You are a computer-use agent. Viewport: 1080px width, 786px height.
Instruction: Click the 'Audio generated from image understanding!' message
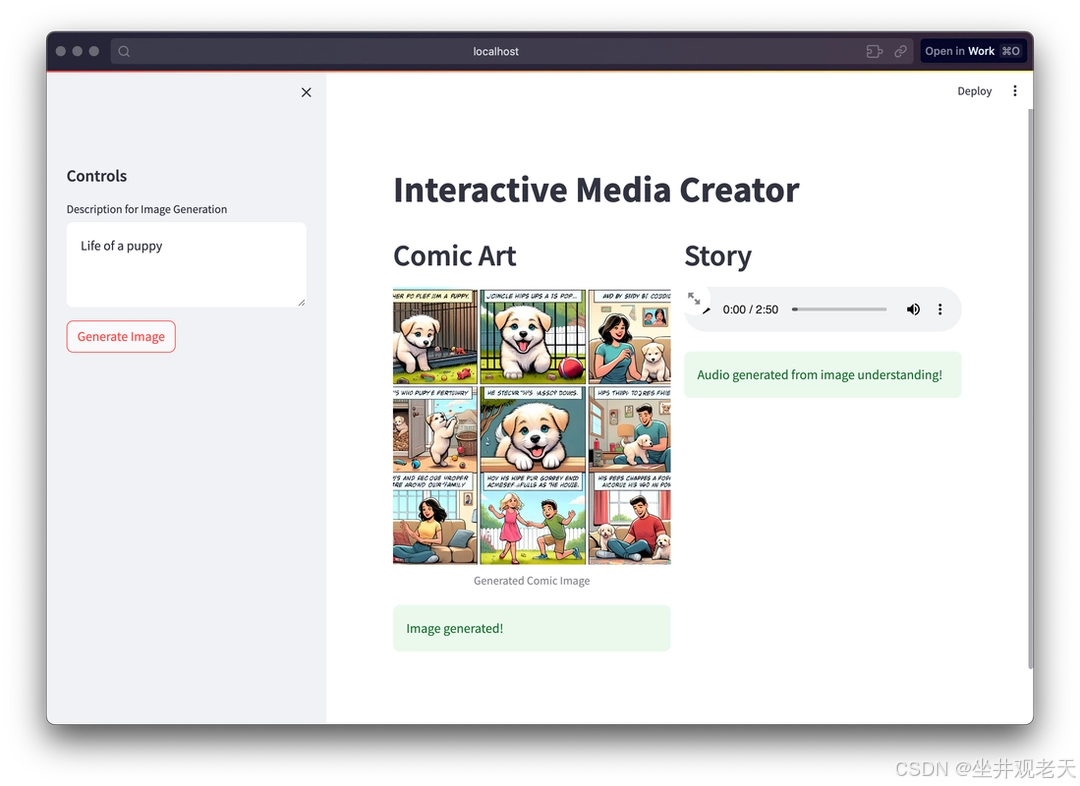[x=822, y=375]
